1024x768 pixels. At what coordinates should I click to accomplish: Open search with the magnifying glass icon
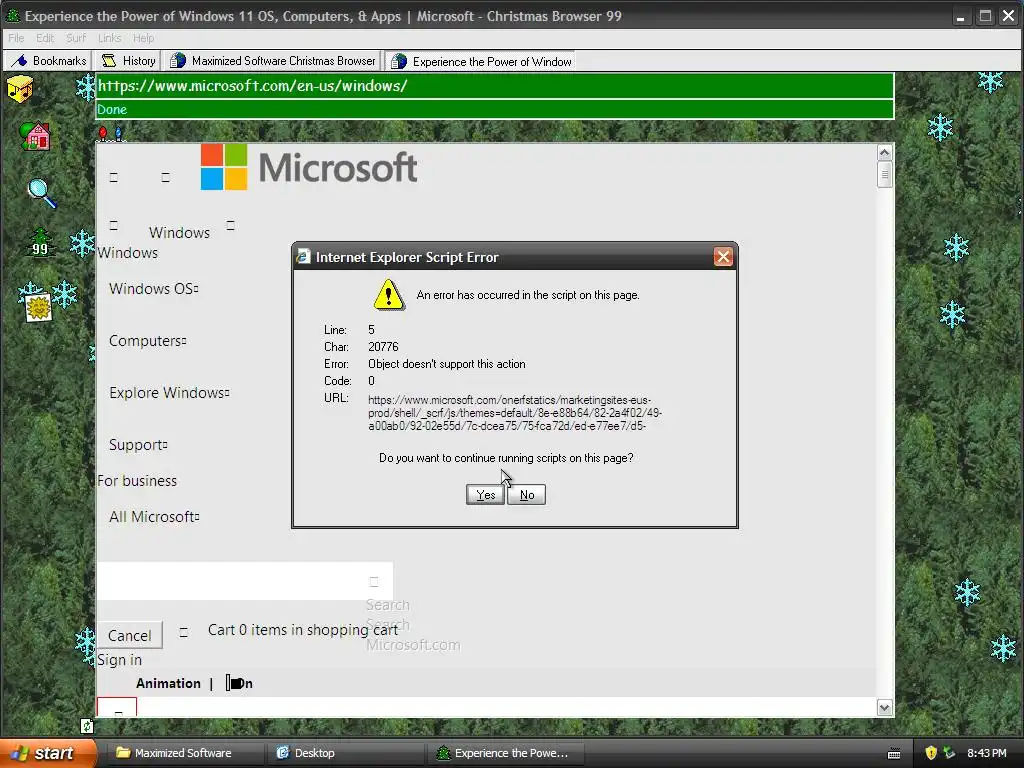click(x=41, y=193)
